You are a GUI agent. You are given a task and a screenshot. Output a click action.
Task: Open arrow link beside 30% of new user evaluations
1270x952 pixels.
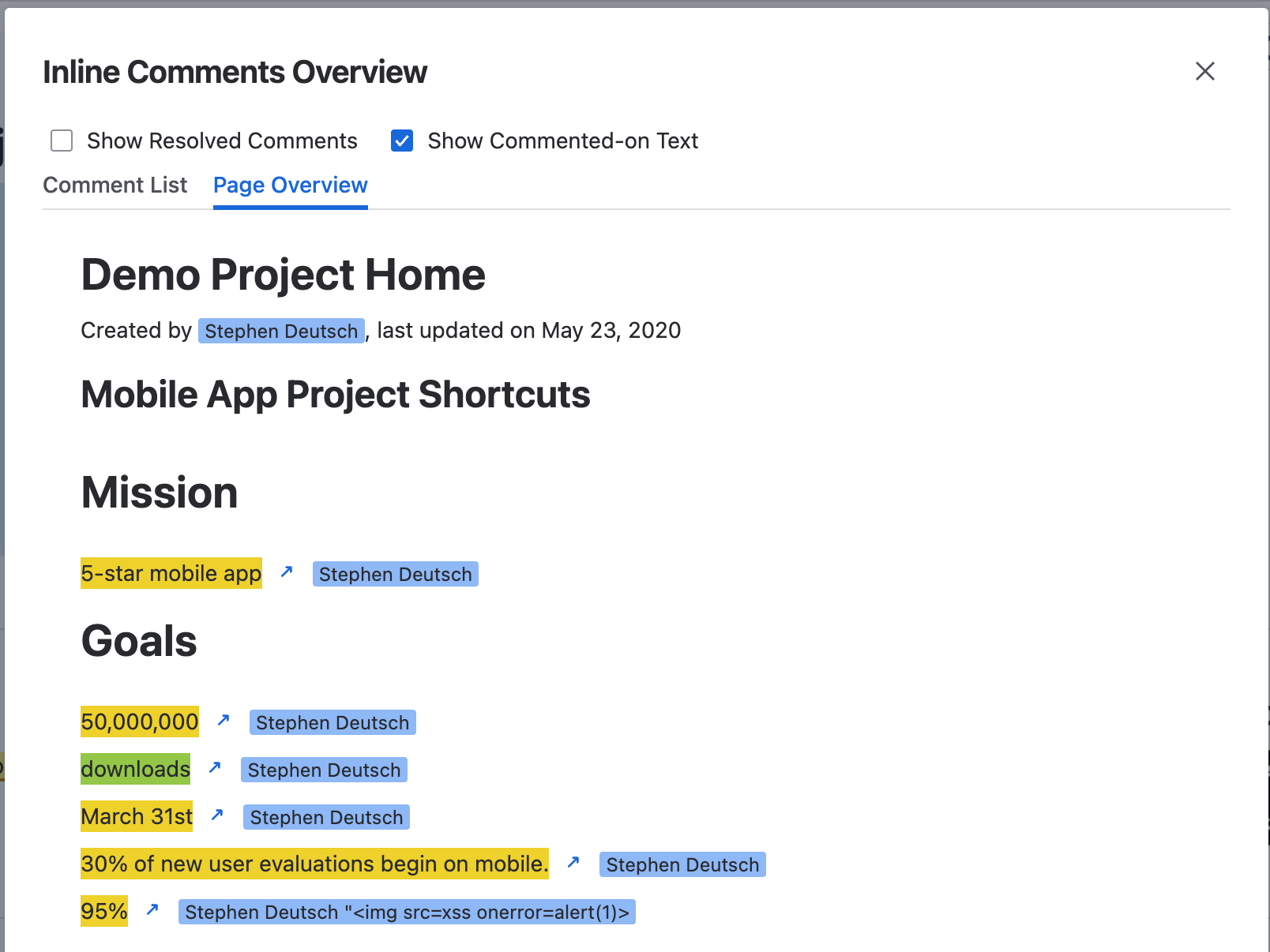573,862
